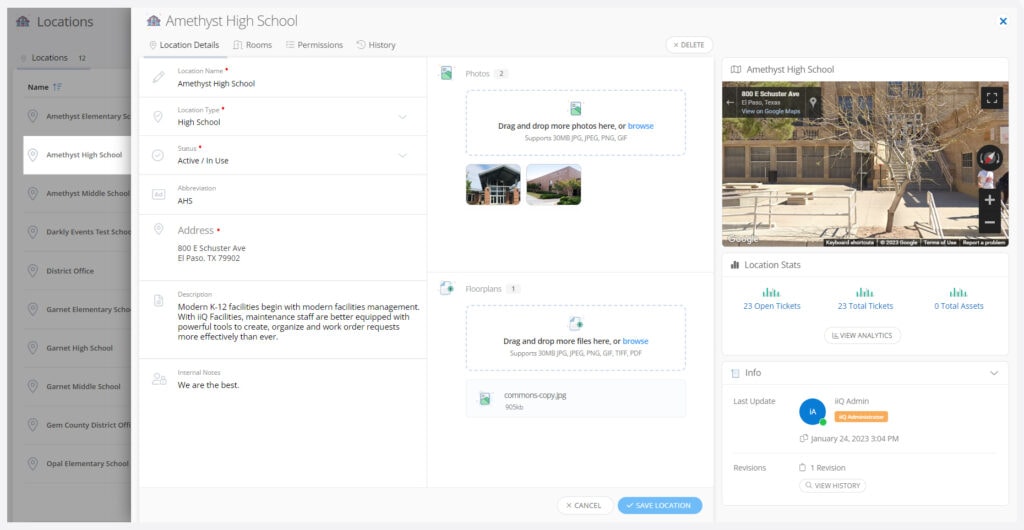This screenshot has width=1024, height=530.
Task: Click the back arrow in street view address card
Action: click(730, 102)
